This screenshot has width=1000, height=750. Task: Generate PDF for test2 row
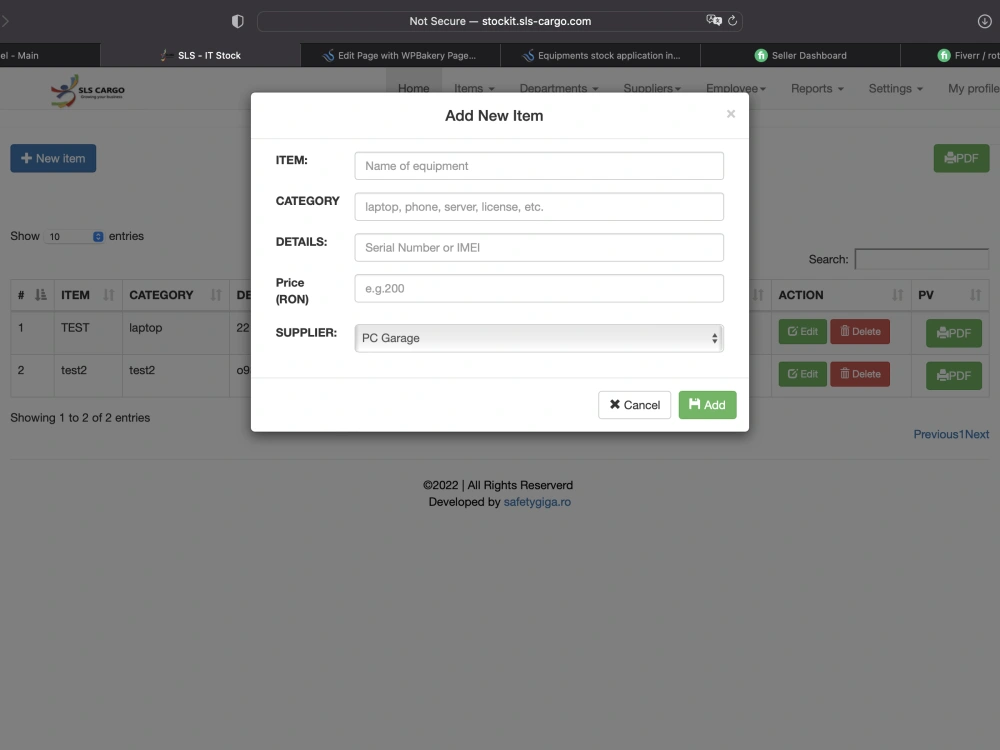tap(953, 376)
